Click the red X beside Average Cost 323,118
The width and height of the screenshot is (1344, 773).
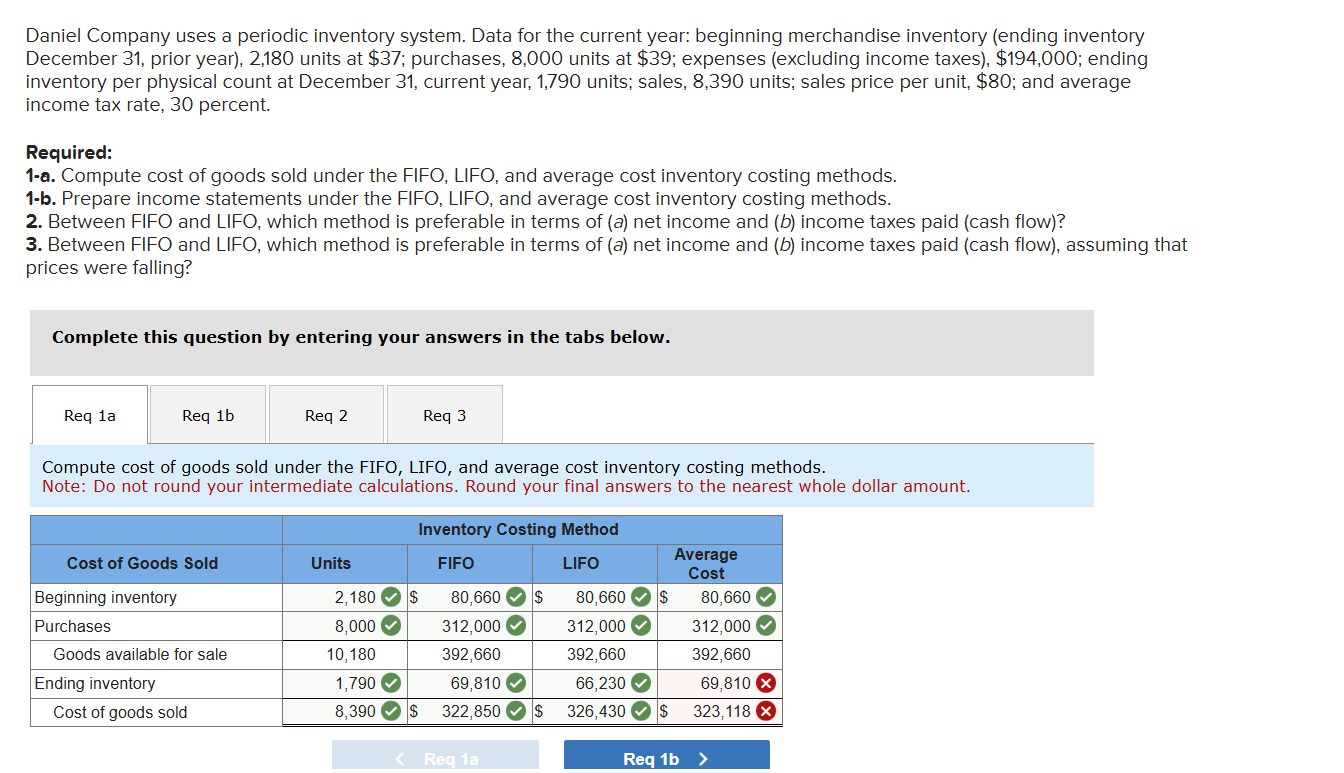[766, 712]
